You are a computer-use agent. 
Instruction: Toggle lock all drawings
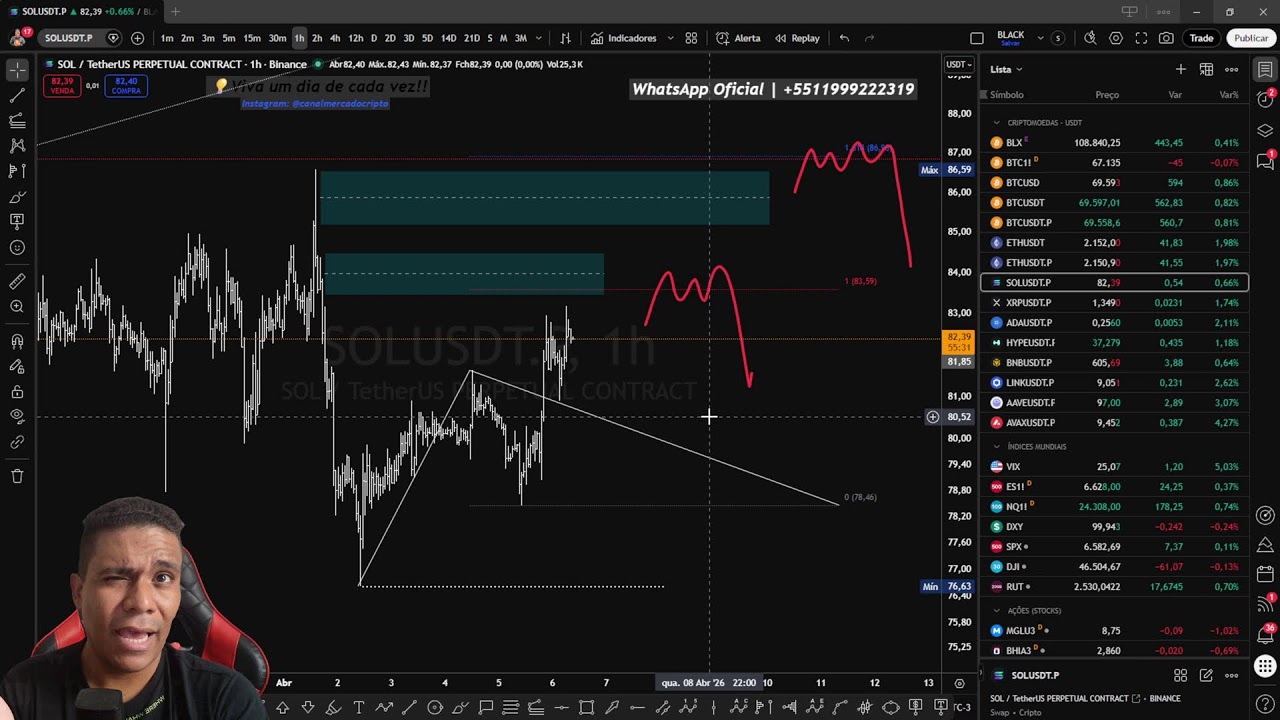click(x=17, y=392)
